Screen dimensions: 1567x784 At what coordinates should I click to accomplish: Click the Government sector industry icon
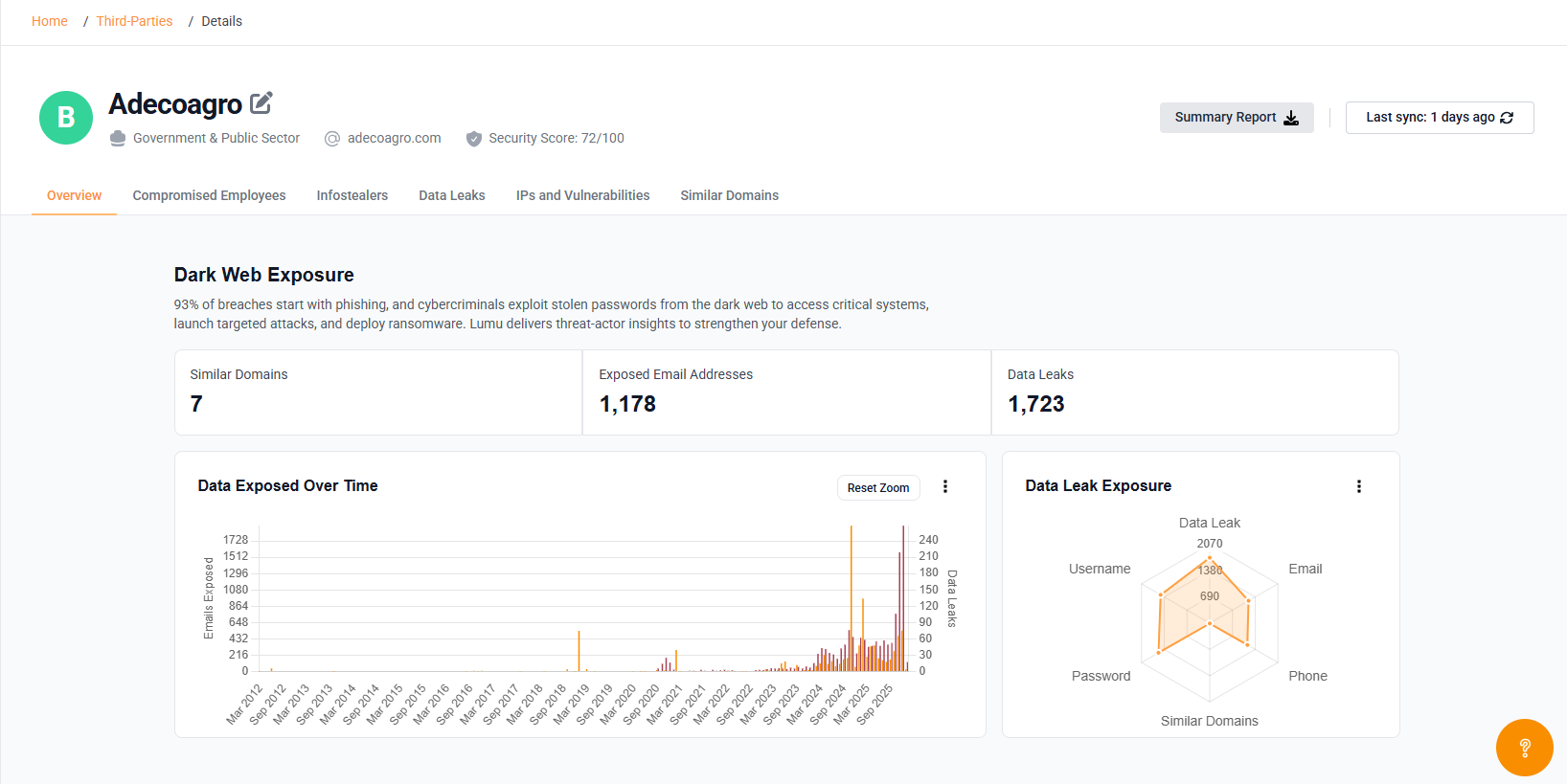(x=118, y=139)
